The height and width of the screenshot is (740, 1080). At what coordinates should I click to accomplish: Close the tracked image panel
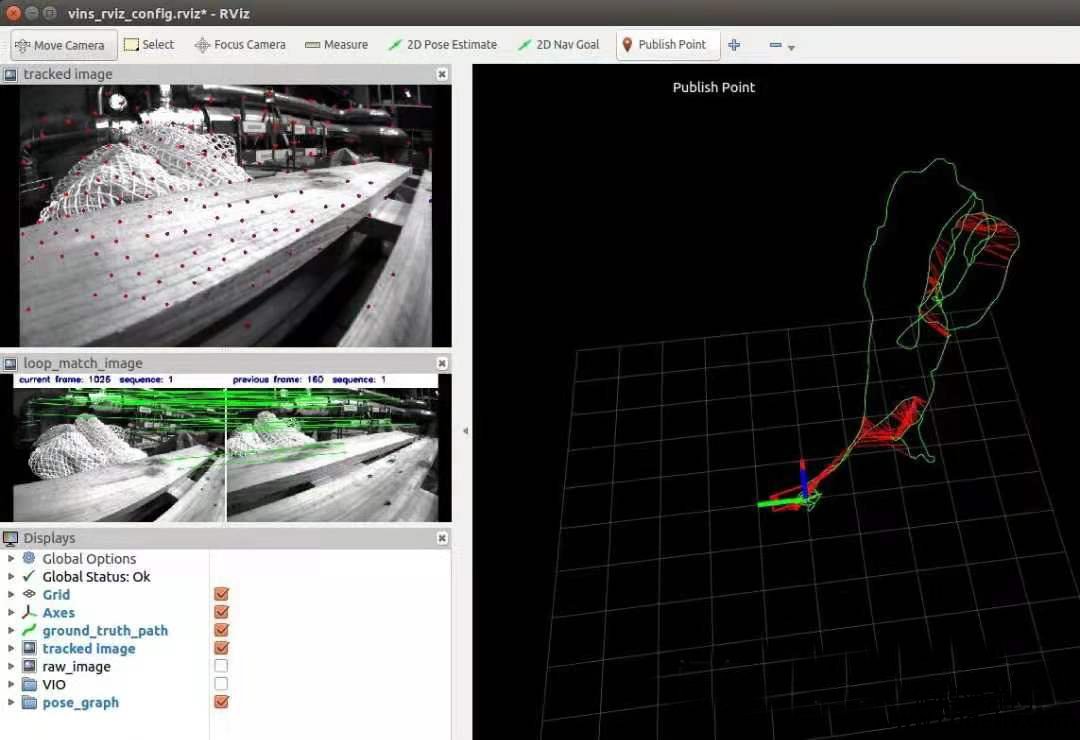coord(442,74)
